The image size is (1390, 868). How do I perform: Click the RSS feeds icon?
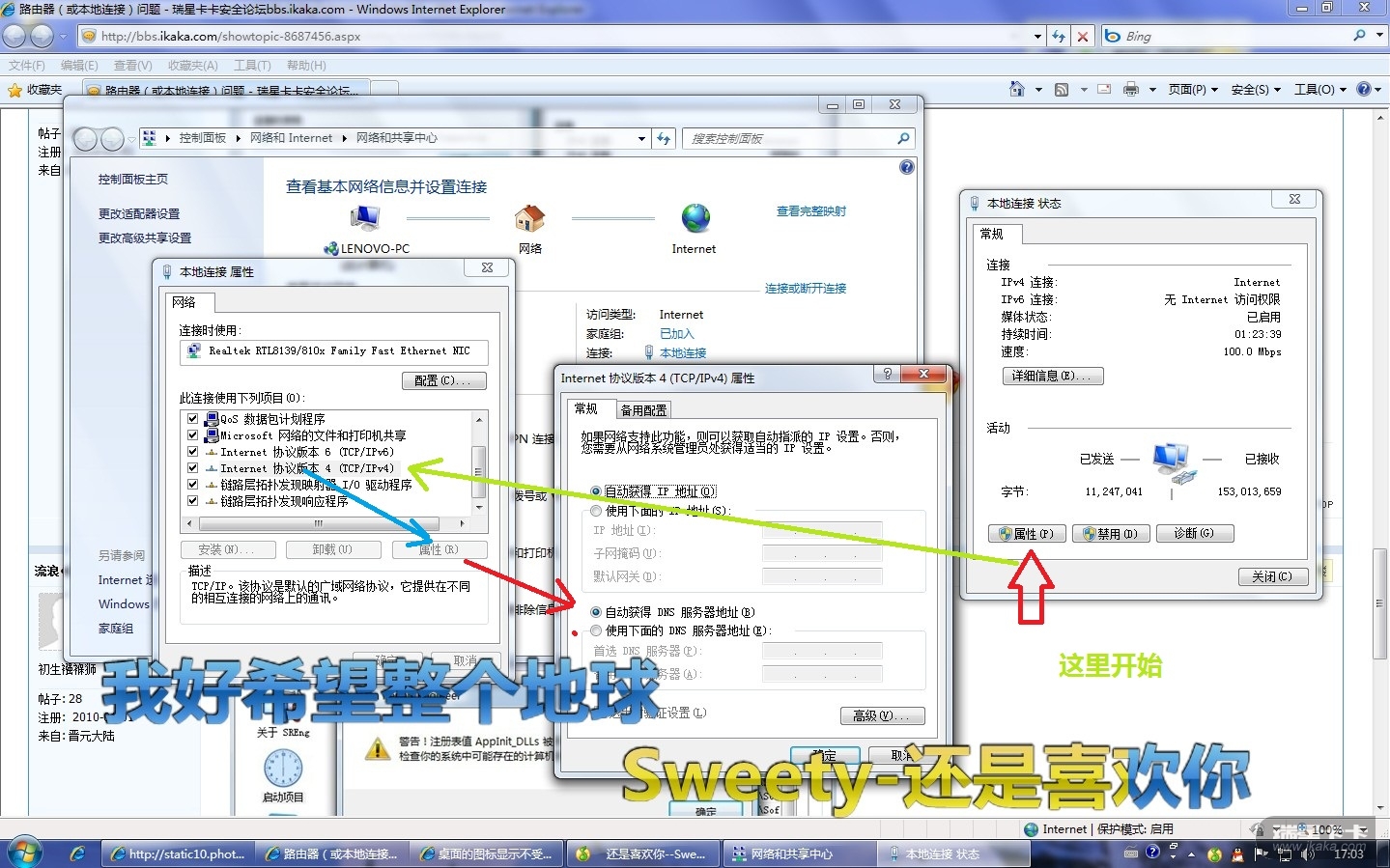click(1062, 90)
